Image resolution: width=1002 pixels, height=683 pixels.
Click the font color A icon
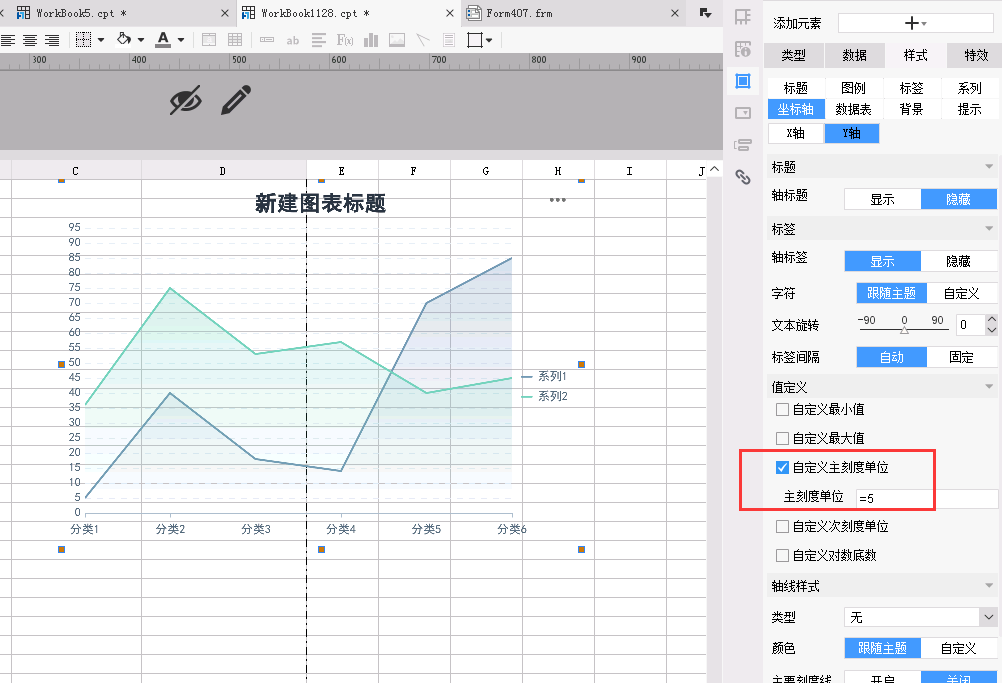click(163, 40)
